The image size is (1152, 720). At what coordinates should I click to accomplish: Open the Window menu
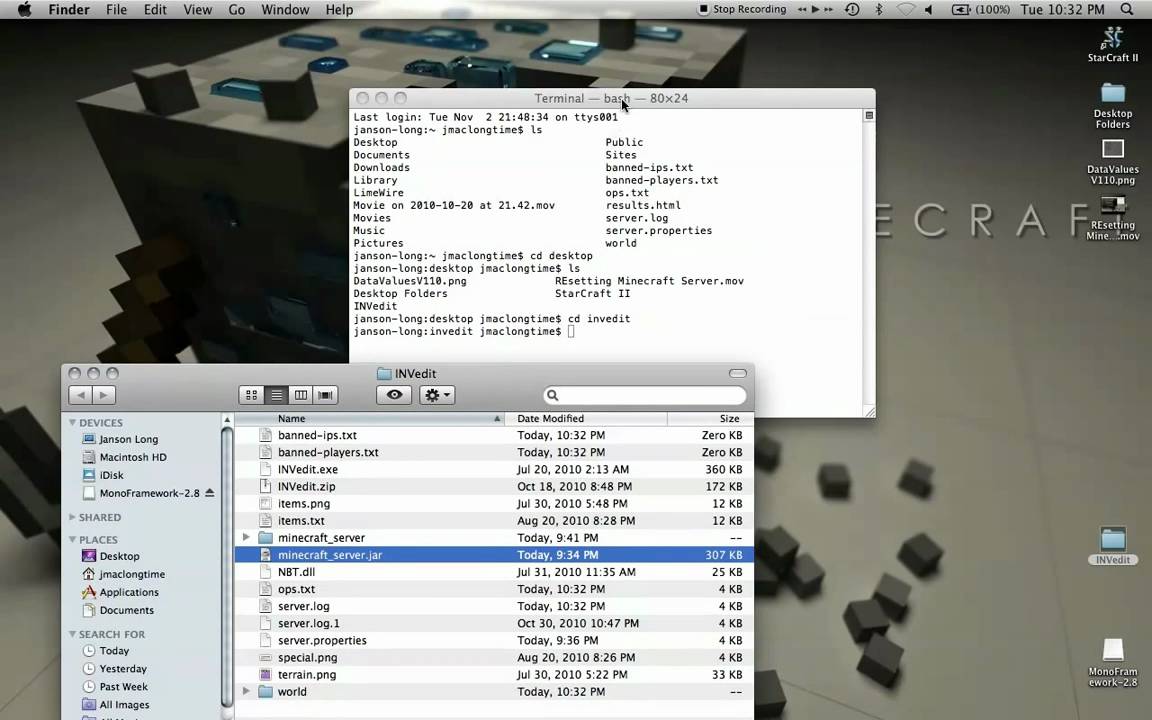point(285,10)
